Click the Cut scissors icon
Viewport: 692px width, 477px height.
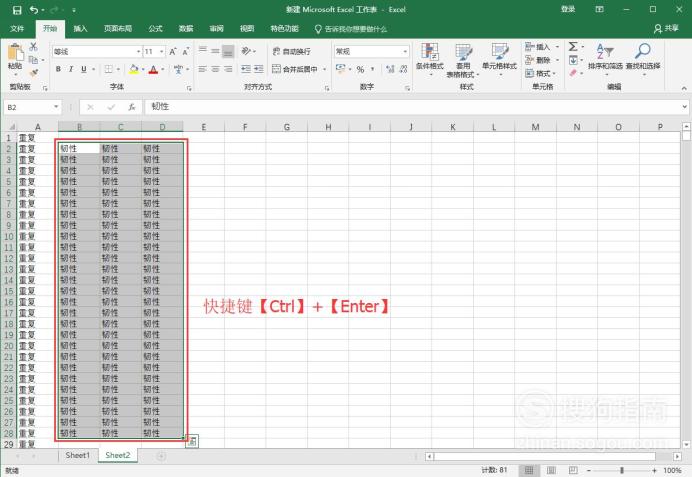click(34, 47)
